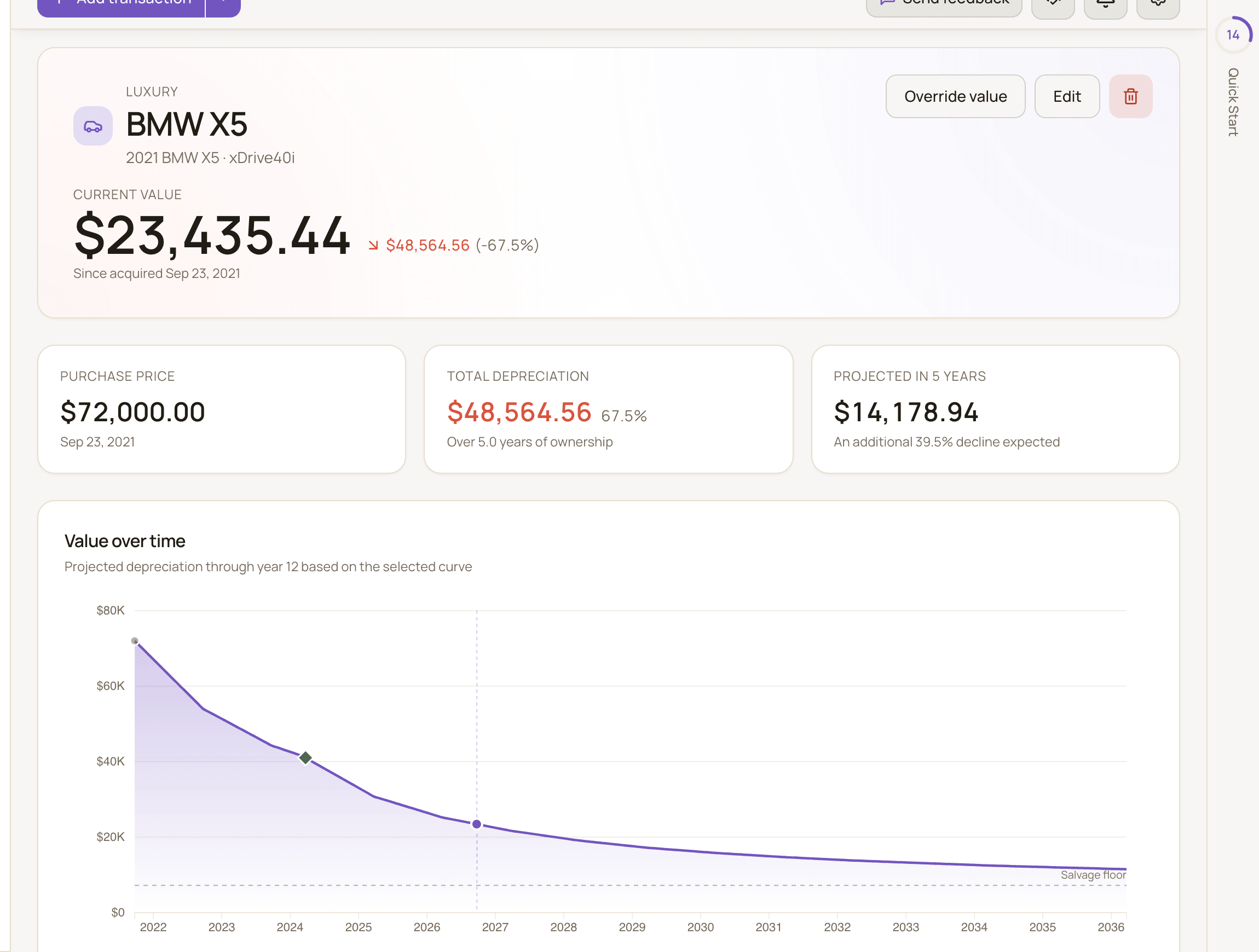The height and width of the screenshot is (952, 1259).
Task: Click the red $48,564.56 loss in the header
Action: point(428,245)
